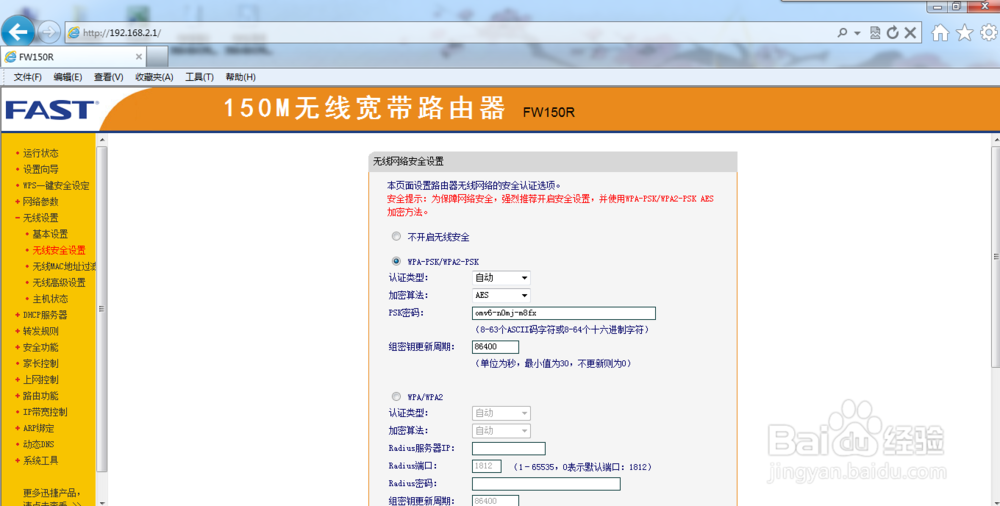
Task: Click the browser back arrow button
Action: 18,31
